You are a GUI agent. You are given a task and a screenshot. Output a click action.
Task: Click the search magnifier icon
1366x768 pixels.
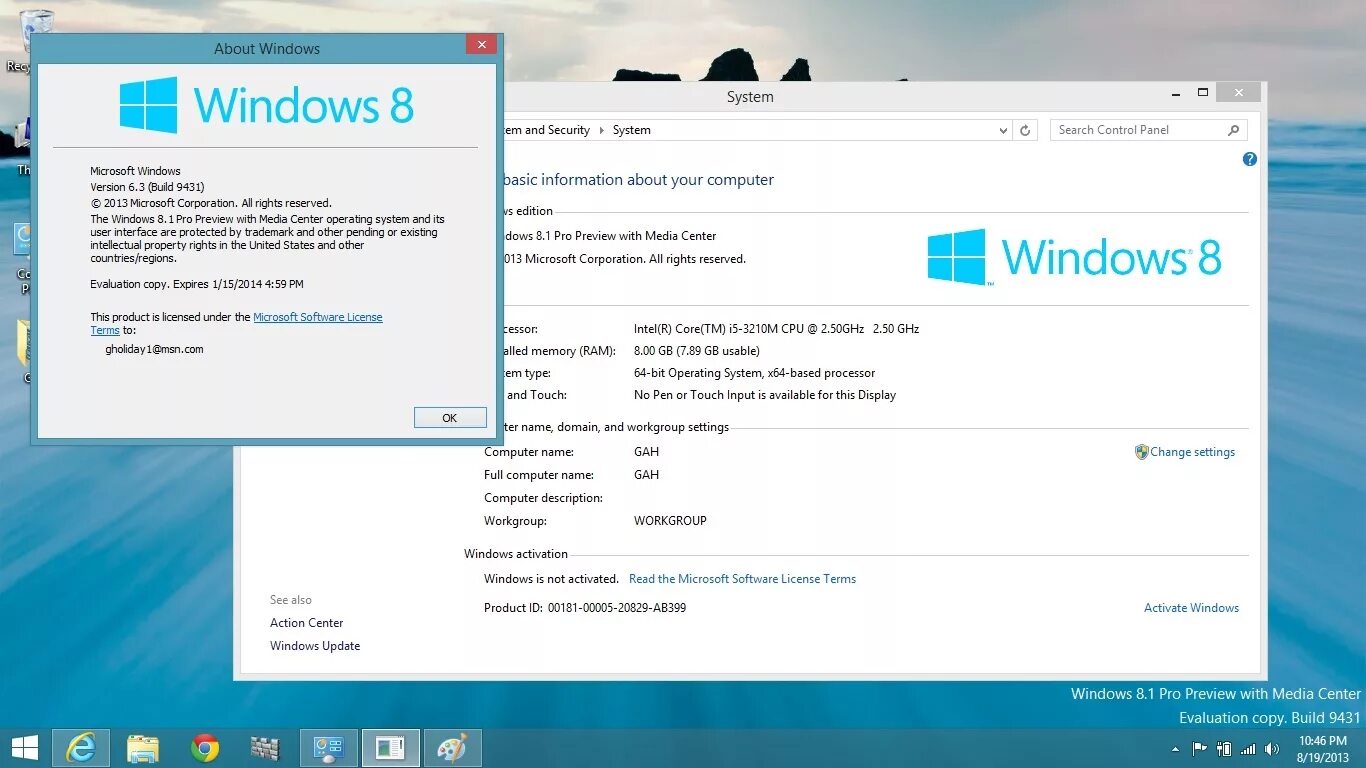[x=1233, y=130]
